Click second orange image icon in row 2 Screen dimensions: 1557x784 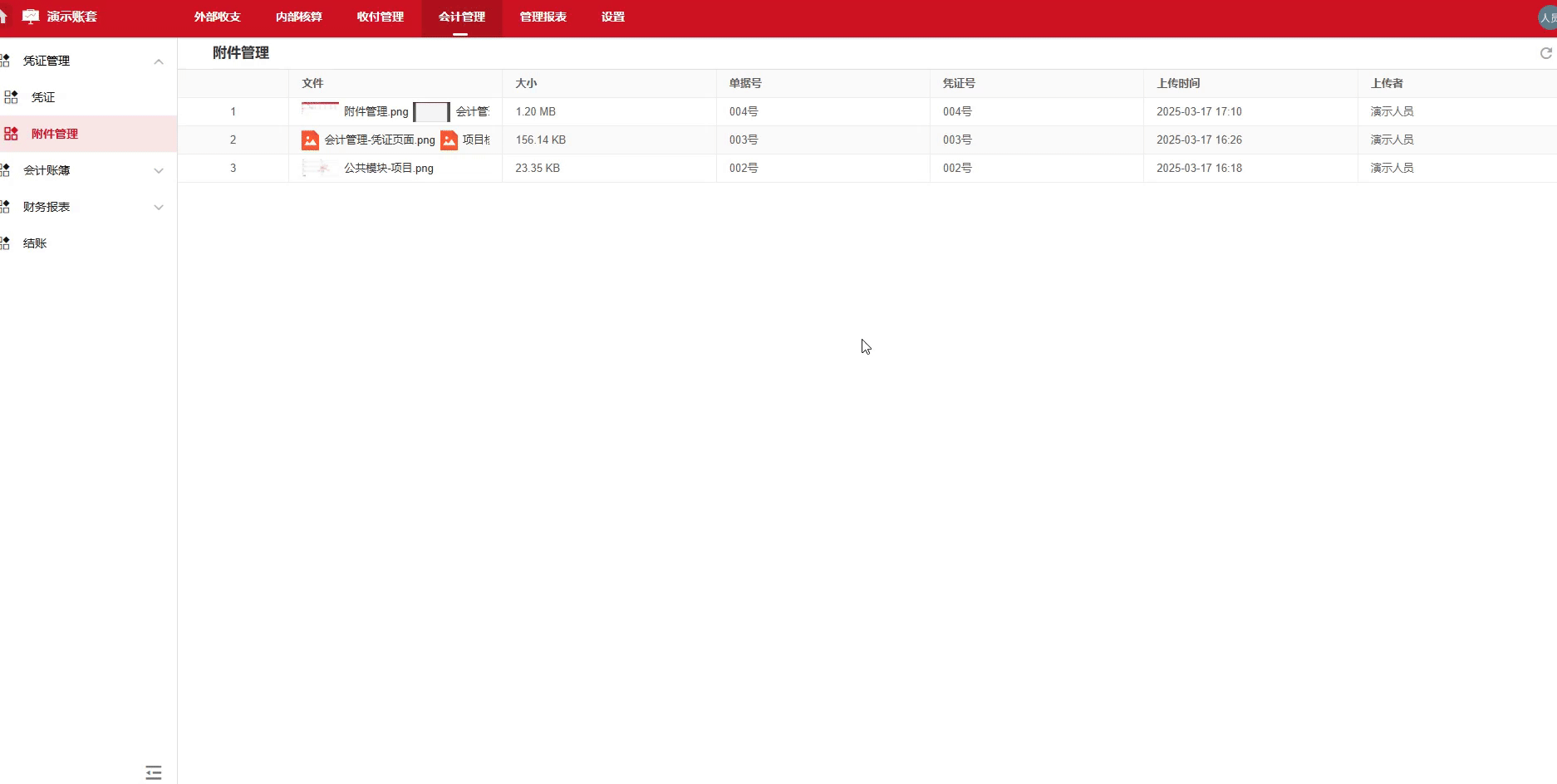coord(449,140)
